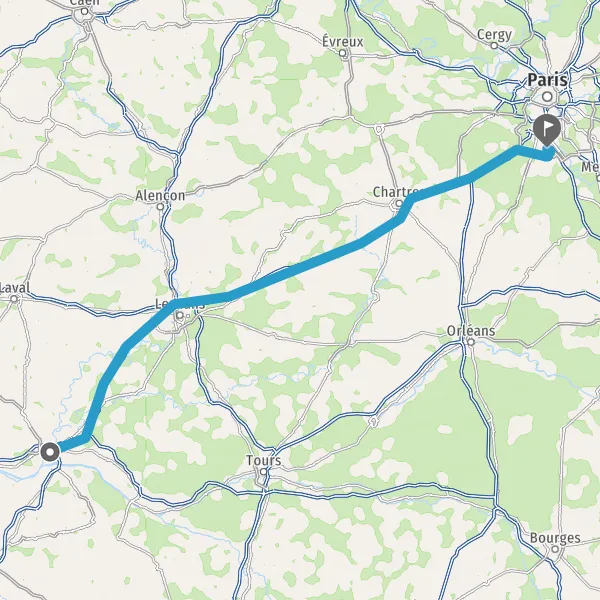The width and height of the screenshot is (600, 600).
Task: Select the Orléans city dot marker
Action: click(x=471, y=342)
